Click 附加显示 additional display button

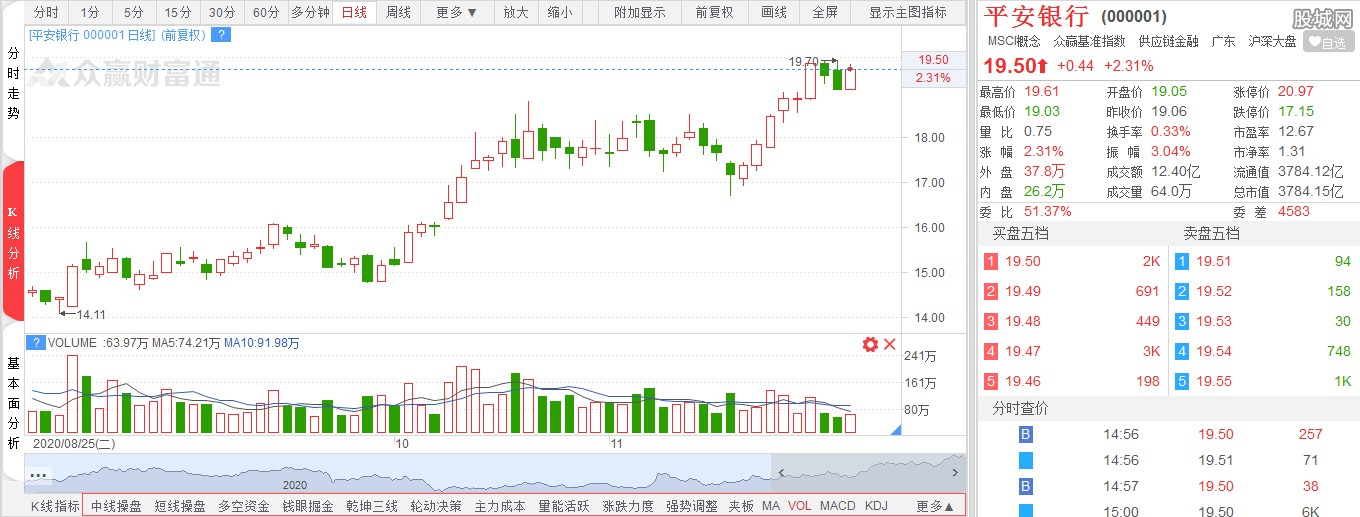click(x=640, y=13)
